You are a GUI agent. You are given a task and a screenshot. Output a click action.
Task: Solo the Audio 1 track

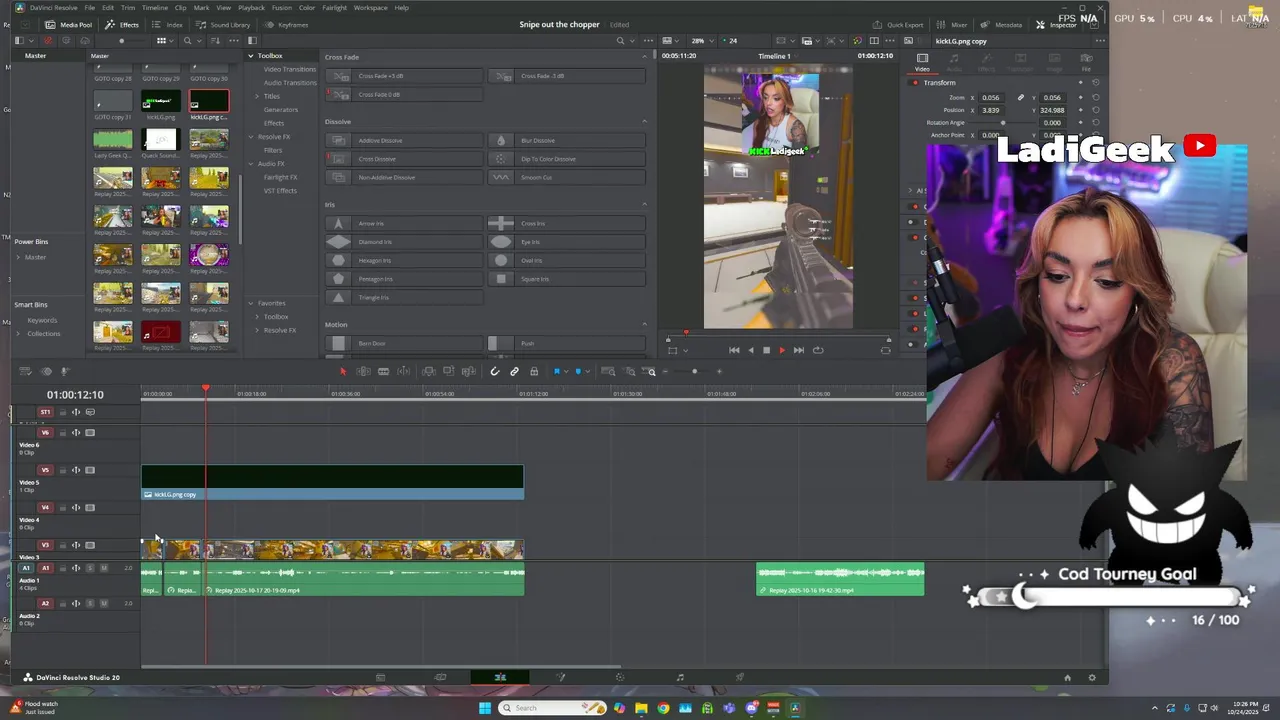(x=90, y=568)
